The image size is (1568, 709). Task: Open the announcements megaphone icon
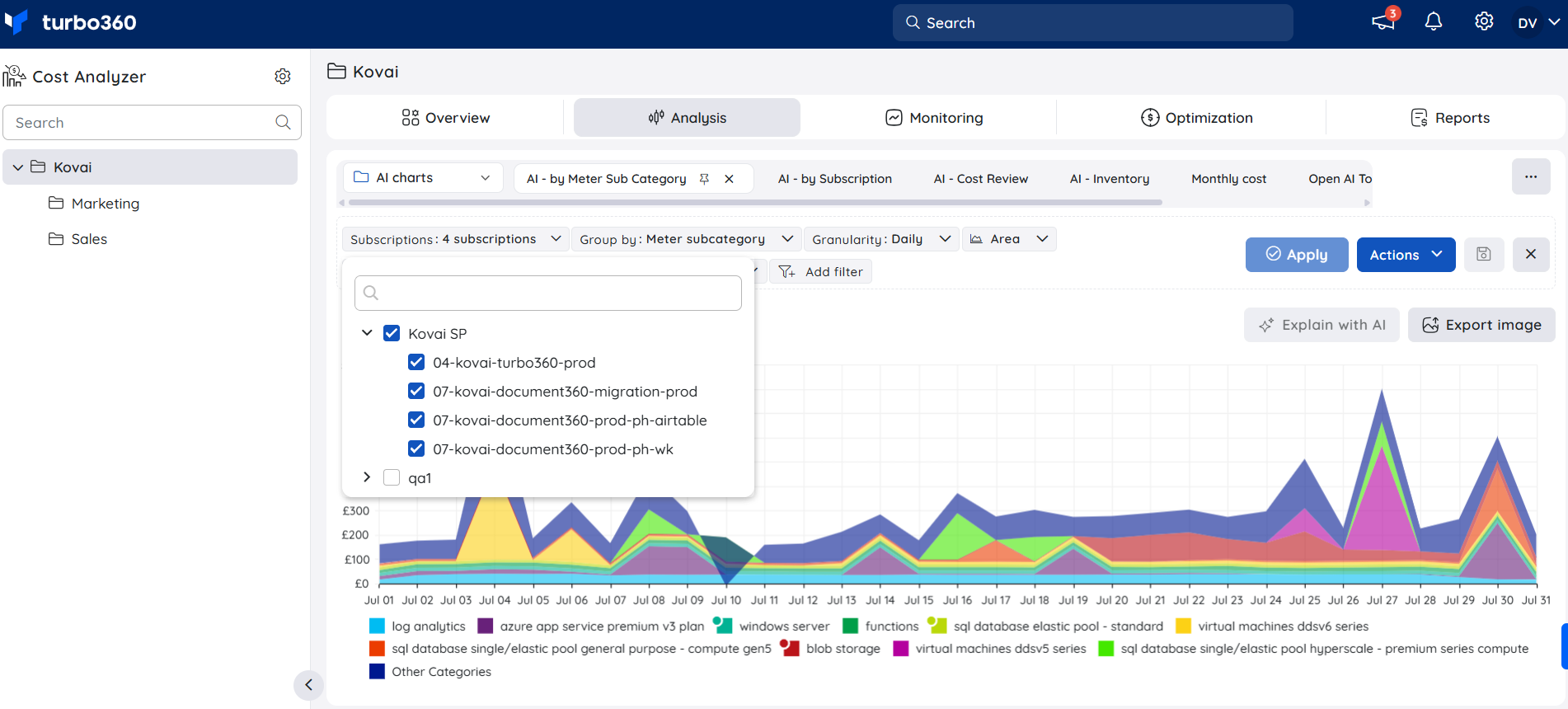(1383, 22)
